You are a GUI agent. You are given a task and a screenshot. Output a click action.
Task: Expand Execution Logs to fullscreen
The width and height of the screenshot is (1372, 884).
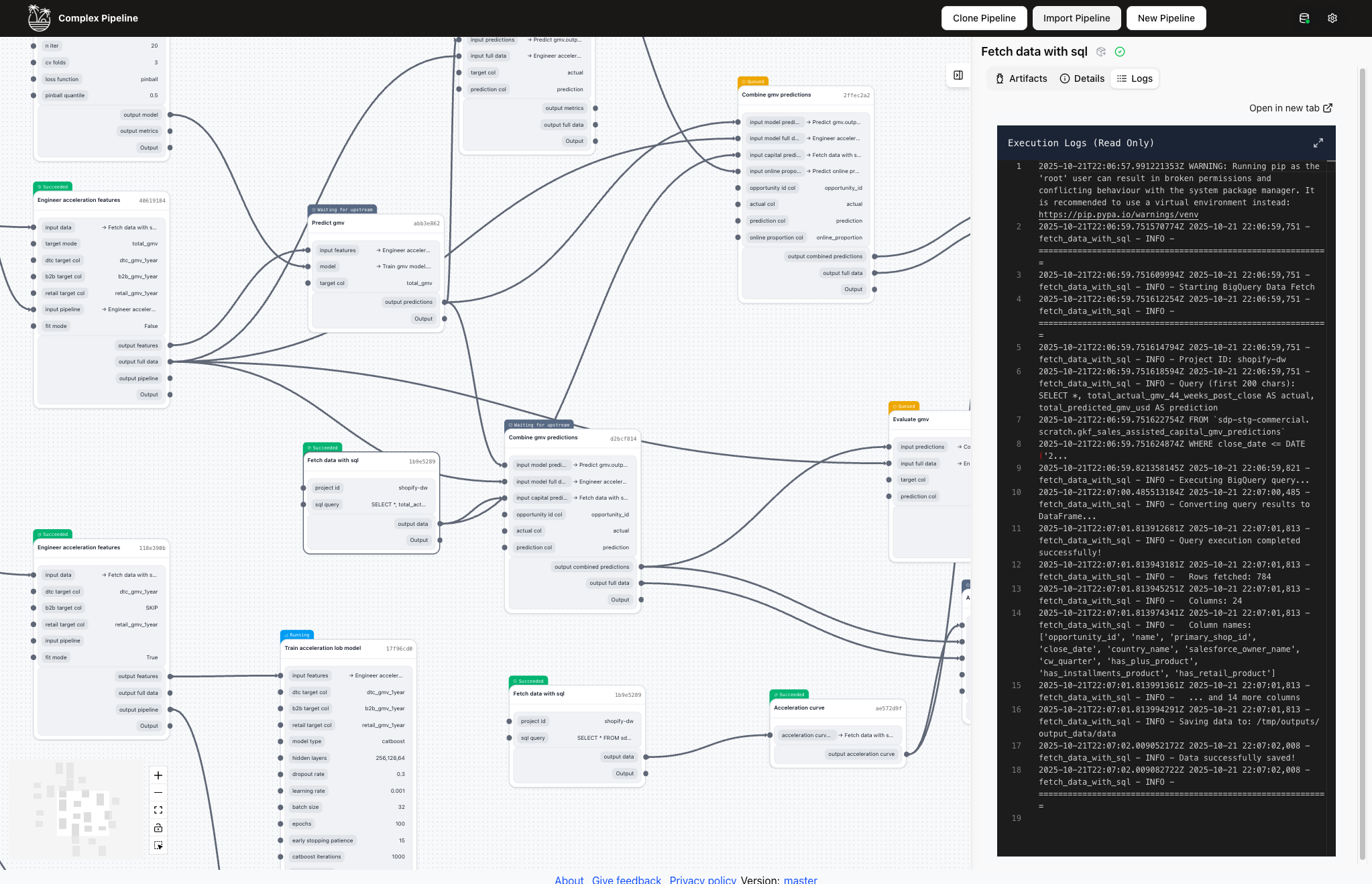click(1318, 143)
